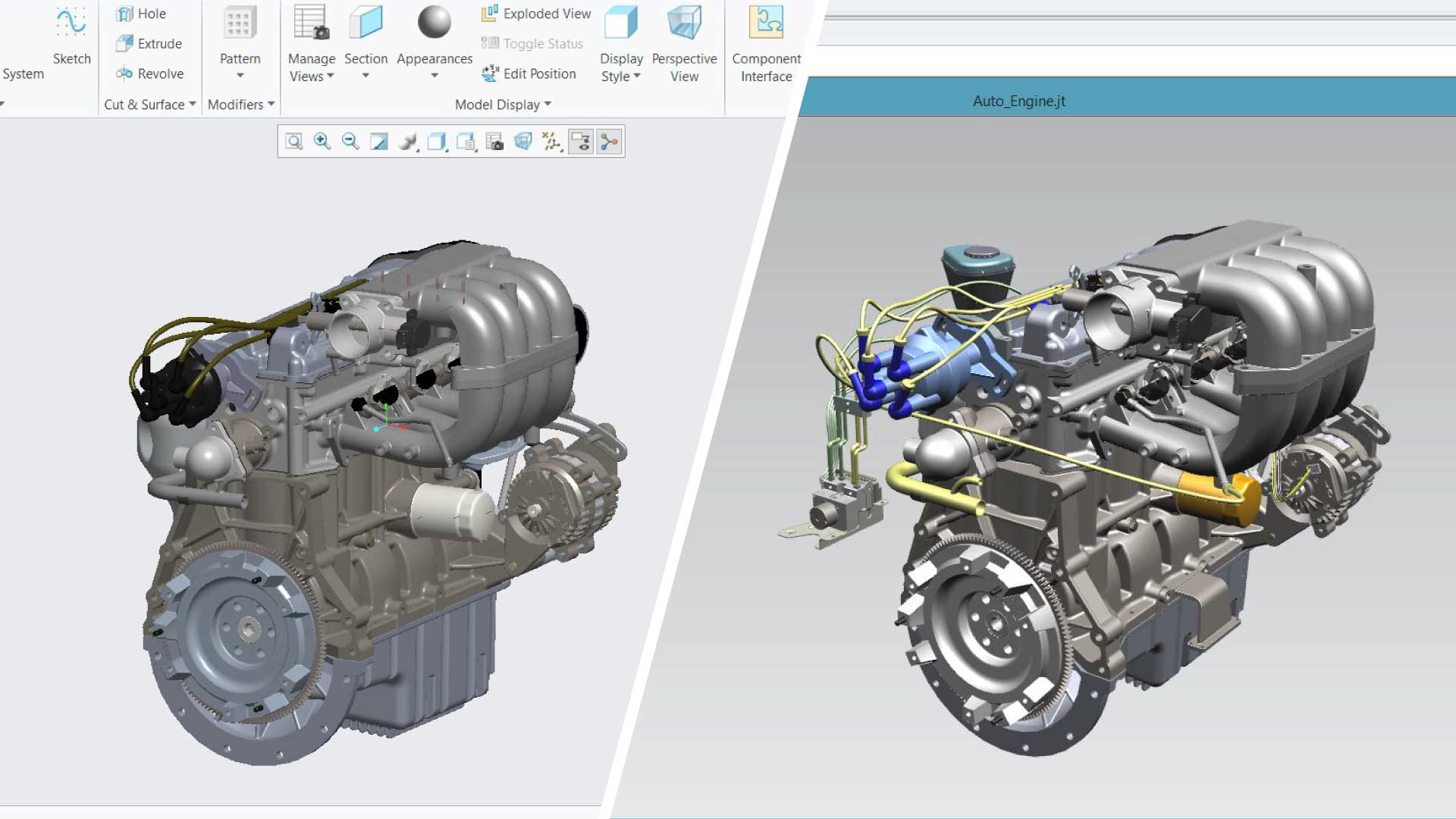Click Edit Position button
This screenshot has width=1456, height=819.
(529, 74)
